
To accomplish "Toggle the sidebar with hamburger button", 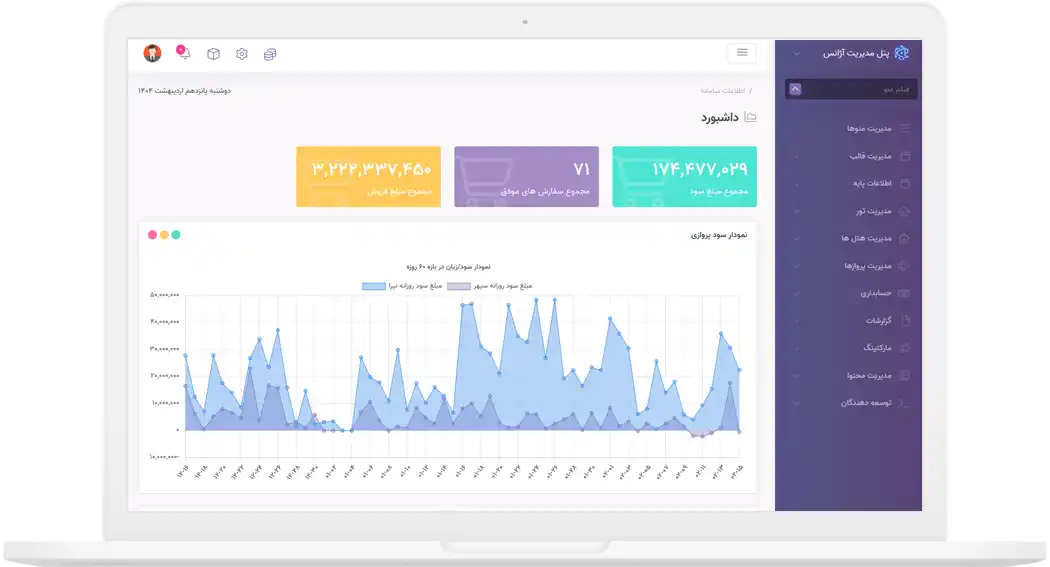I will pos(741,53).
